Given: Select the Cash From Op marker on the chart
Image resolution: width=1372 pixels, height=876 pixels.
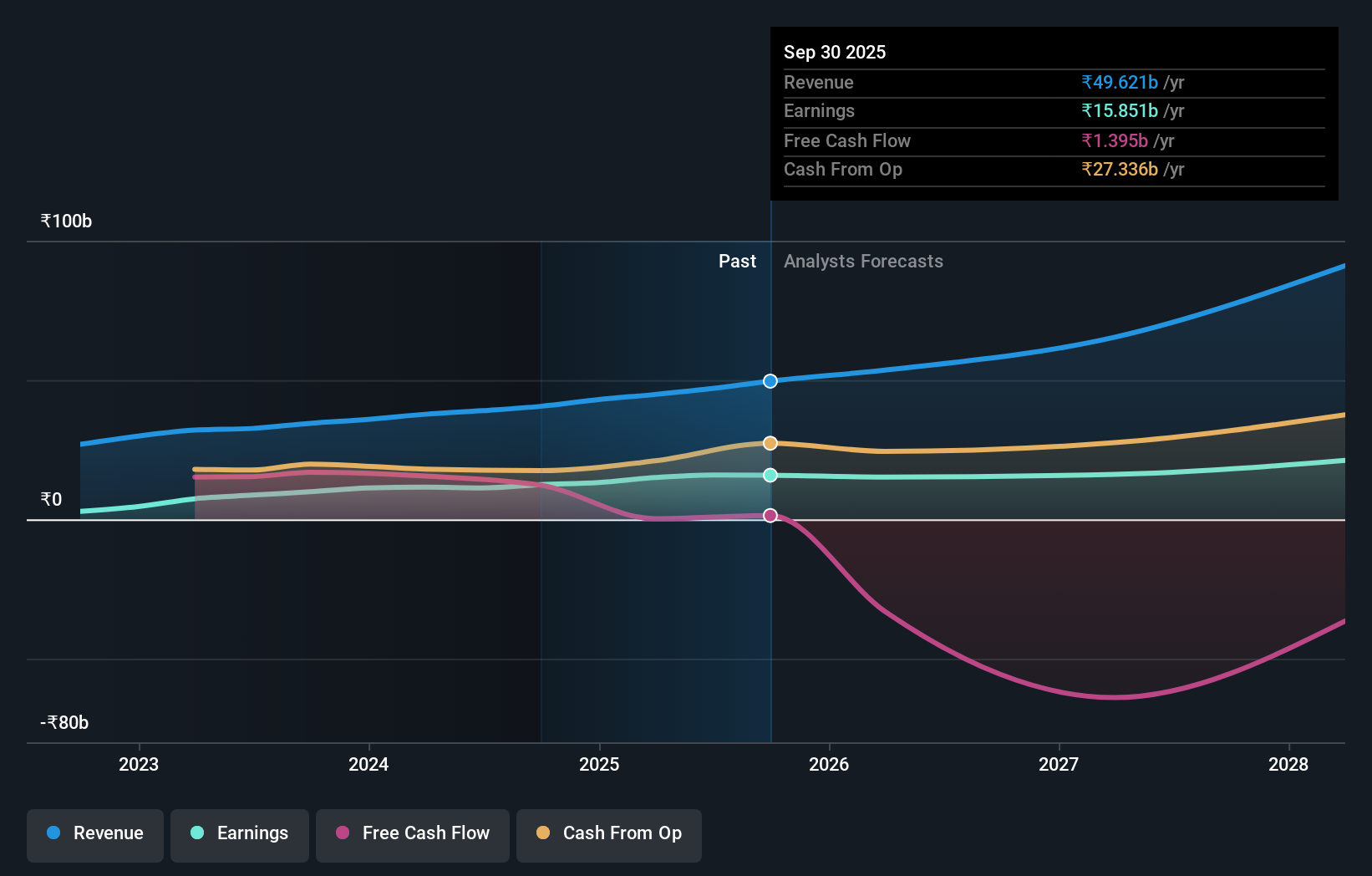Looking at the screenshot, I should [x=770, y=443].
